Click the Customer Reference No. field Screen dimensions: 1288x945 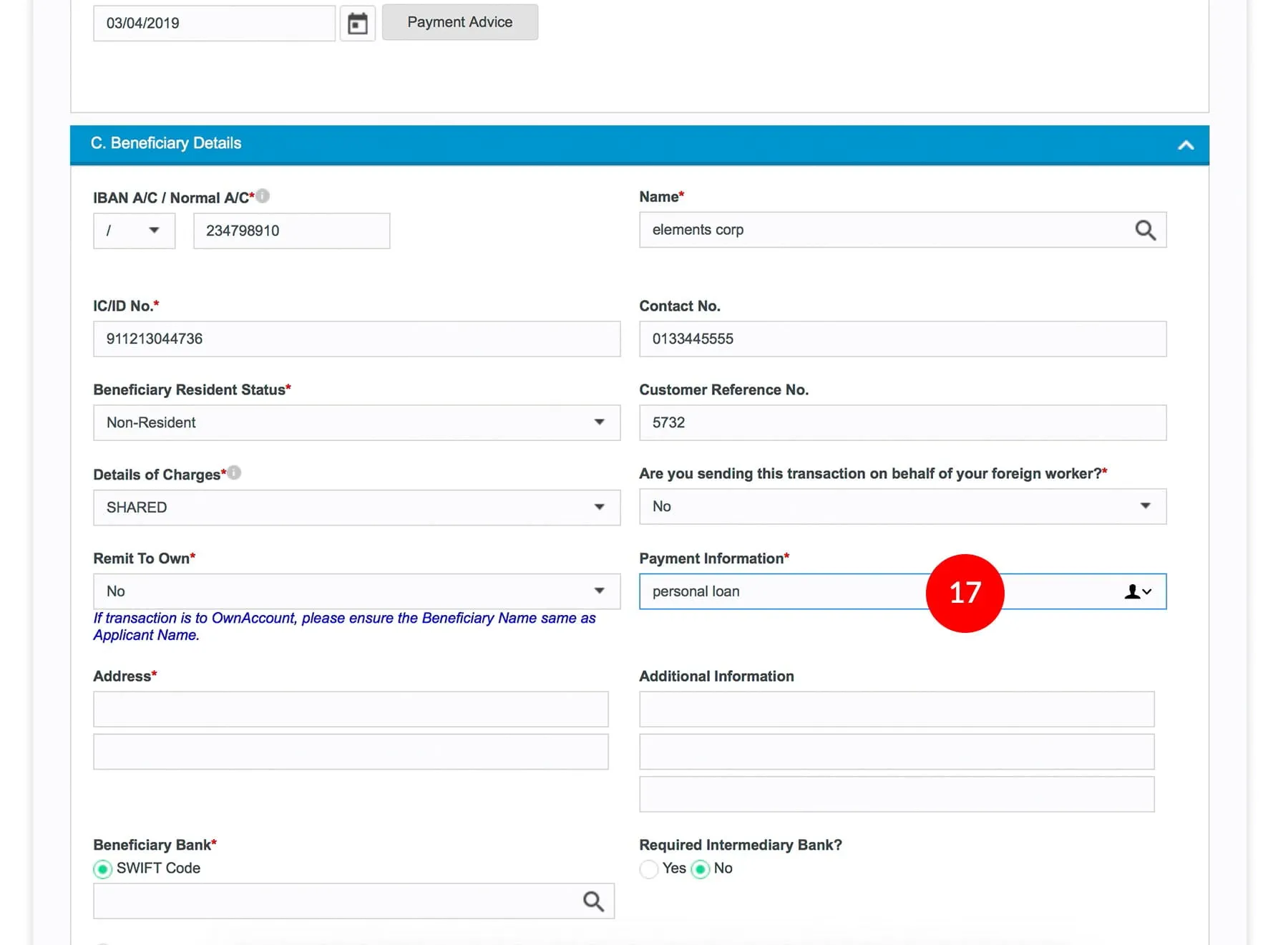(902, 422)
